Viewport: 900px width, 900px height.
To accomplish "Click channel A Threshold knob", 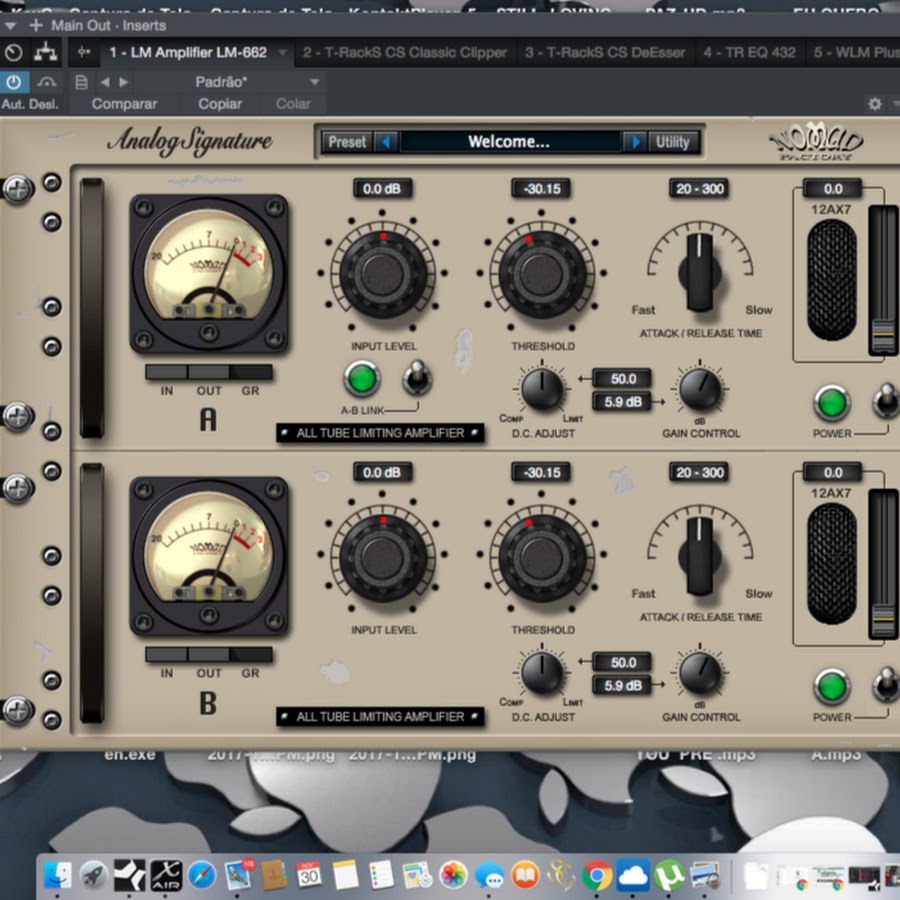I will (x=542, y=274).
